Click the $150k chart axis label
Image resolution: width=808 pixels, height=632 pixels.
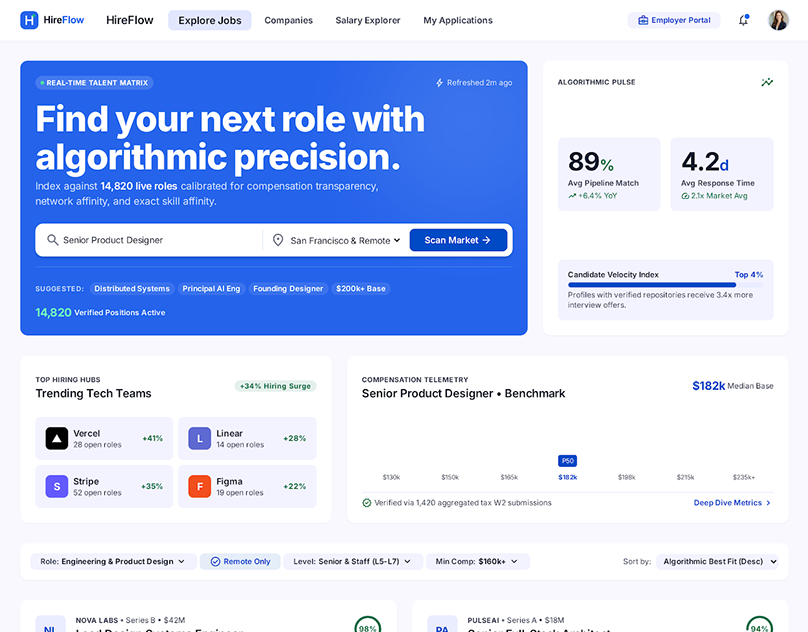(450, 477)
